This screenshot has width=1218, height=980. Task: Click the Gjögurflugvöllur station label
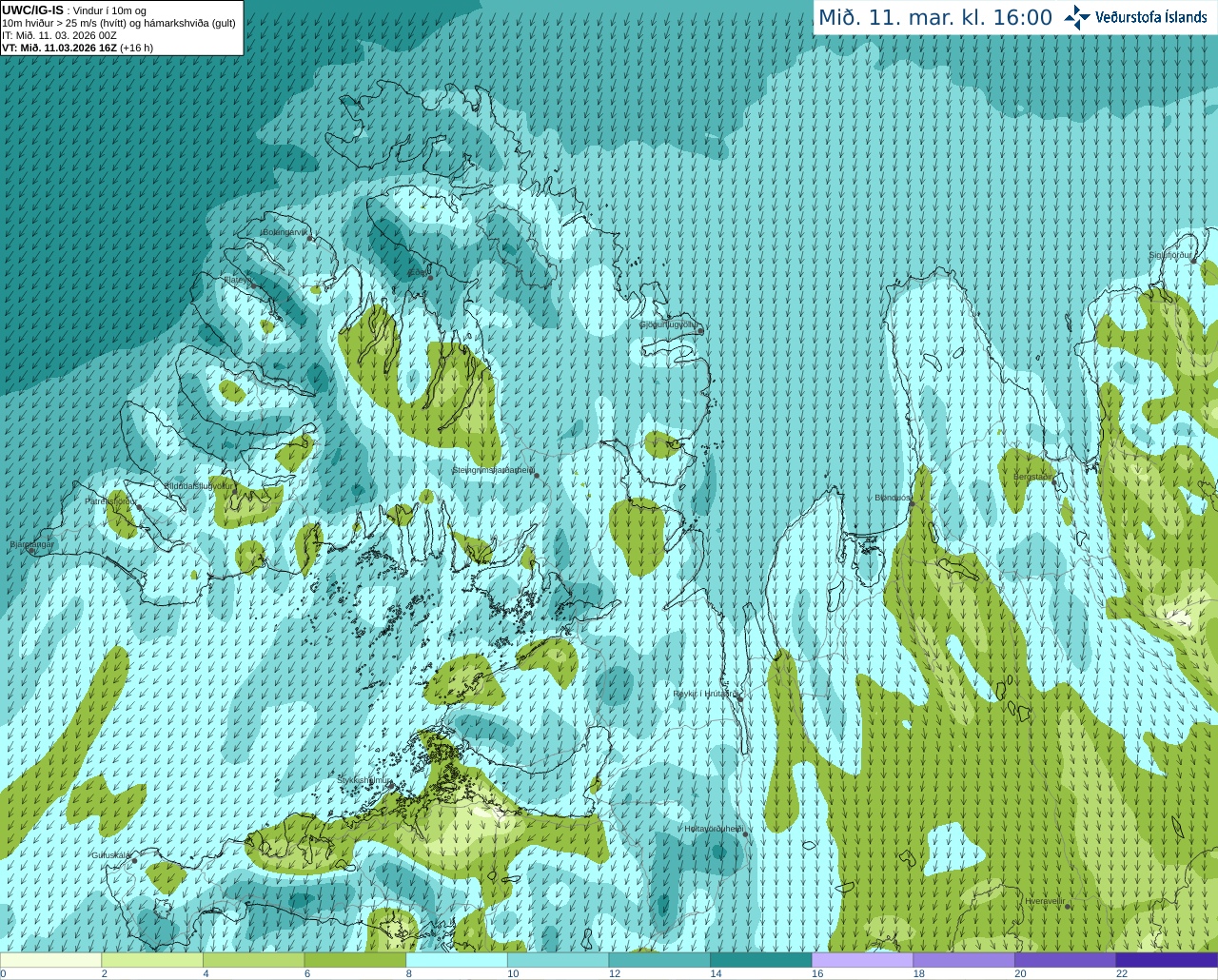pyautogui.click(x=668, y=324)
